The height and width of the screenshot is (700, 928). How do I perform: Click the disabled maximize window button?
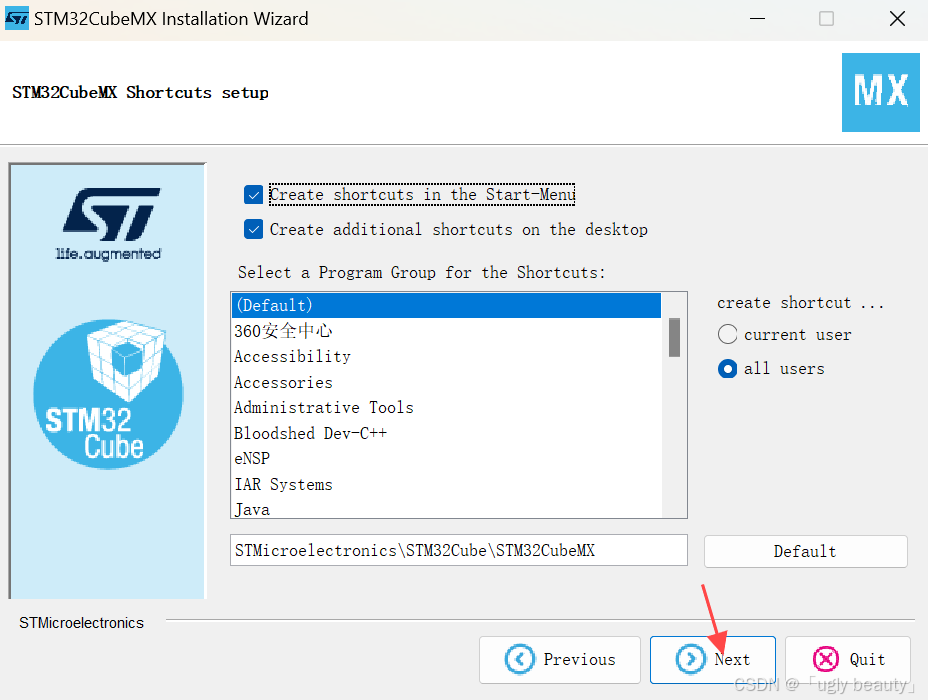tap(827, 19)
